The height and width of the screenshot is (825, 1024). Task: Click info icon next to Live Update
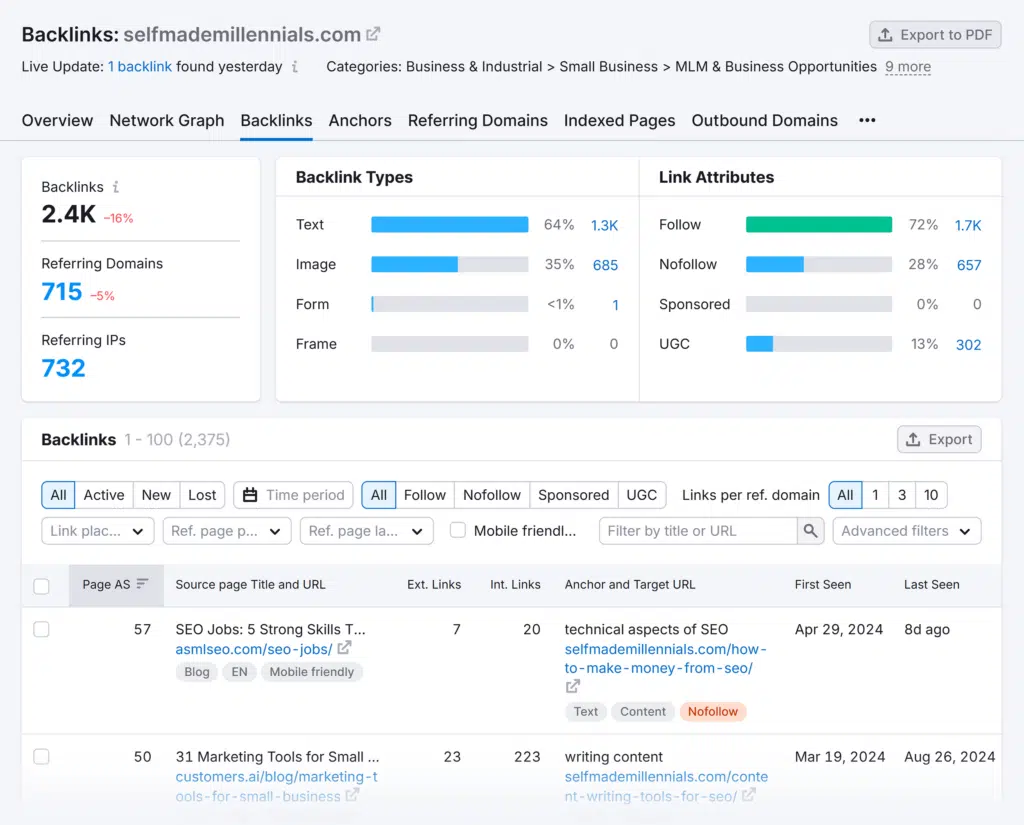[295, 67]
